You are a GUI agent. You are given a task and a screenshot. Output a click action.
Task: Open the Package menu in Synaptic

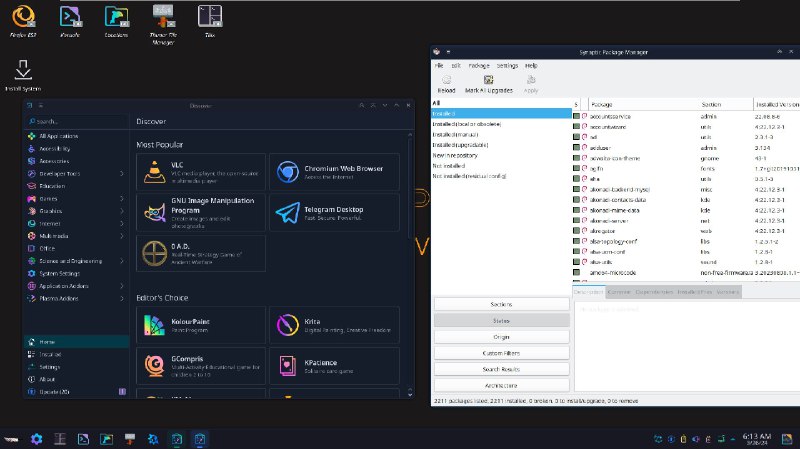479,65
